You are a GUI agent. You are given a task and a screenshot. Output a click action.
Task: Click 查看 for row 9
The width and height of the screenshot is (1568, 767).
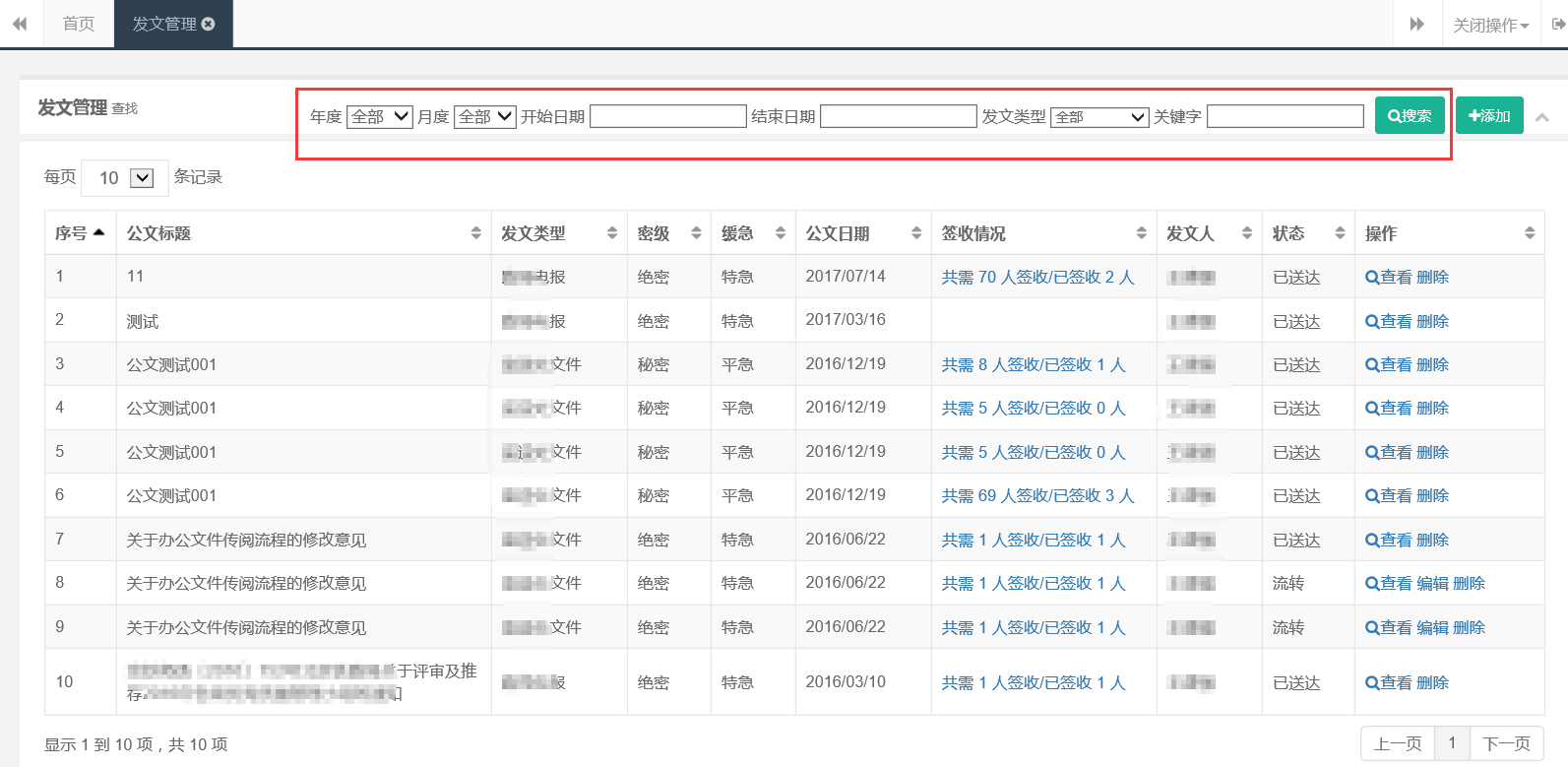click(x=1389, y=627)
